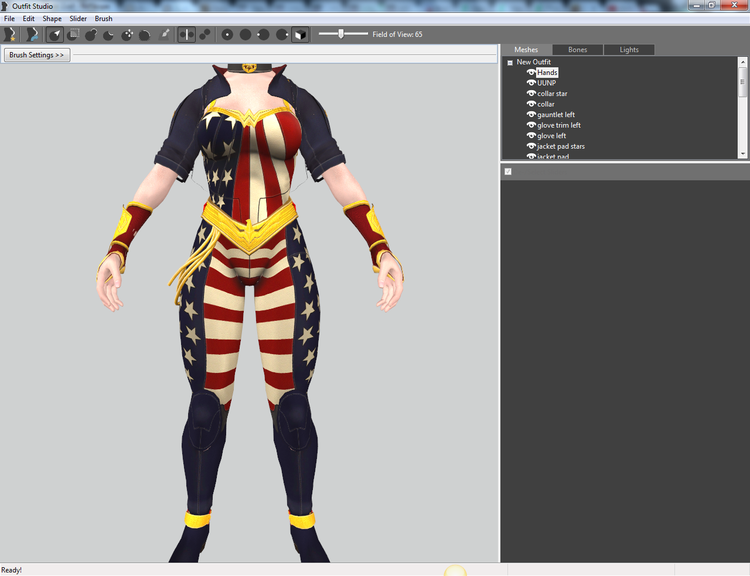Switch to the back view
The height and width of the screenshot is (576, 750).
point(245,34)
